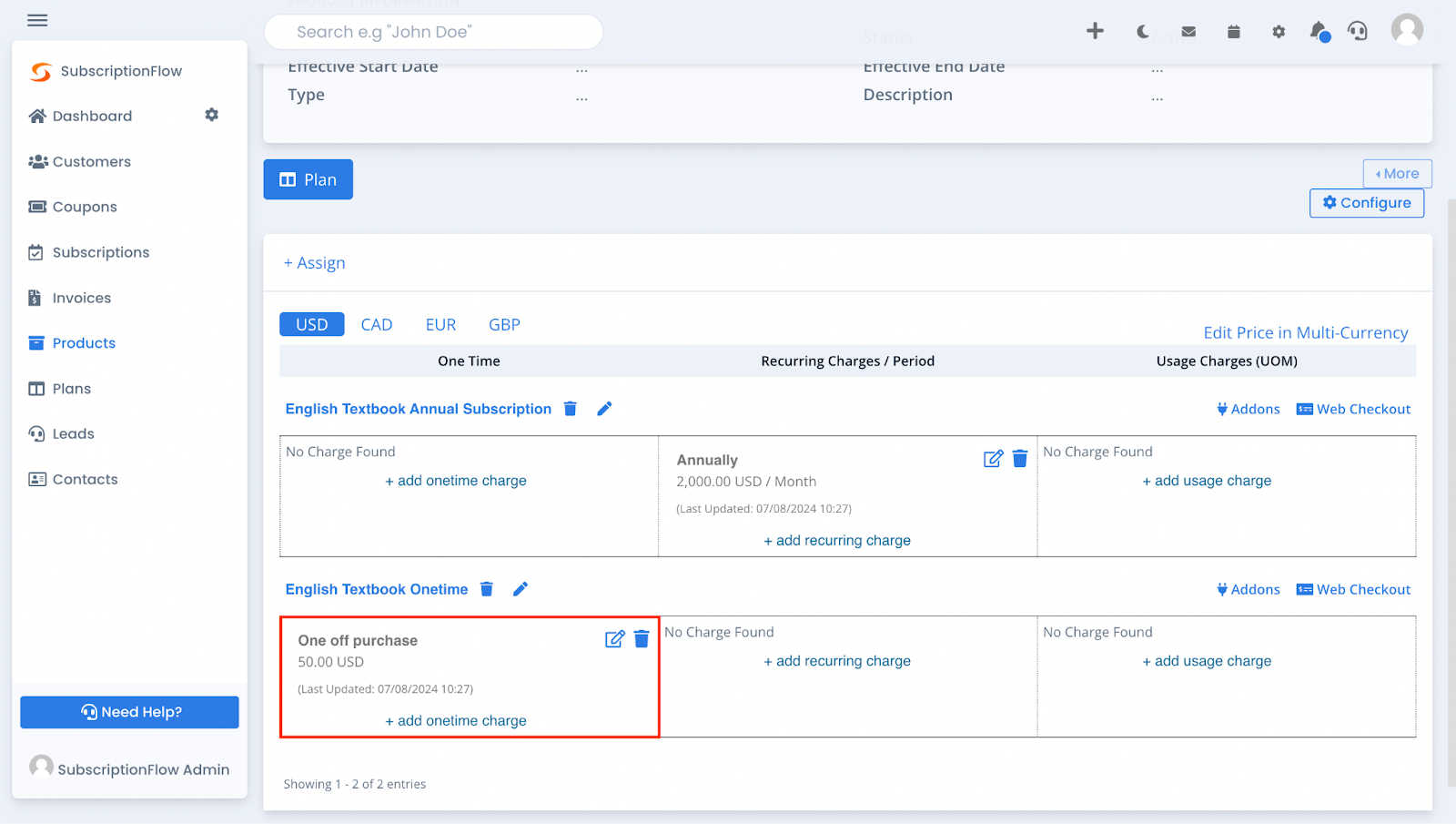1456x824 pixels.
Task: Focus the search field
Action: point(433,32)
